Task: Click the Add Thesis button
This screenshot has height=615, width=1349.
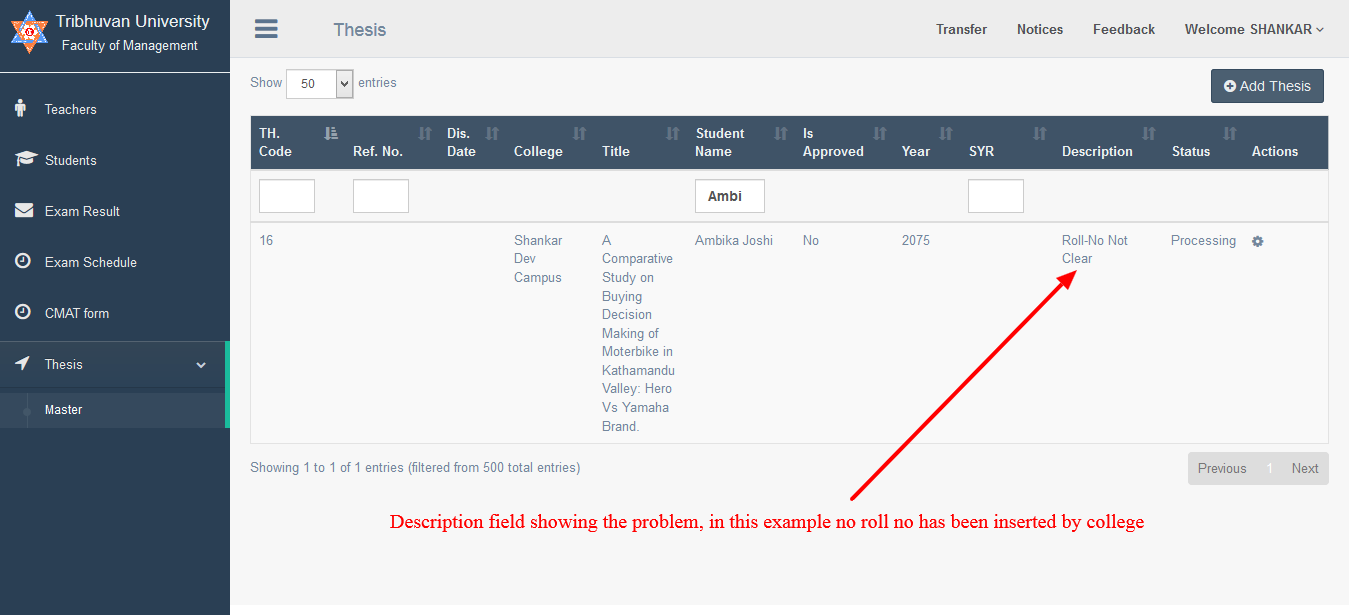Action: (1267, 86)
